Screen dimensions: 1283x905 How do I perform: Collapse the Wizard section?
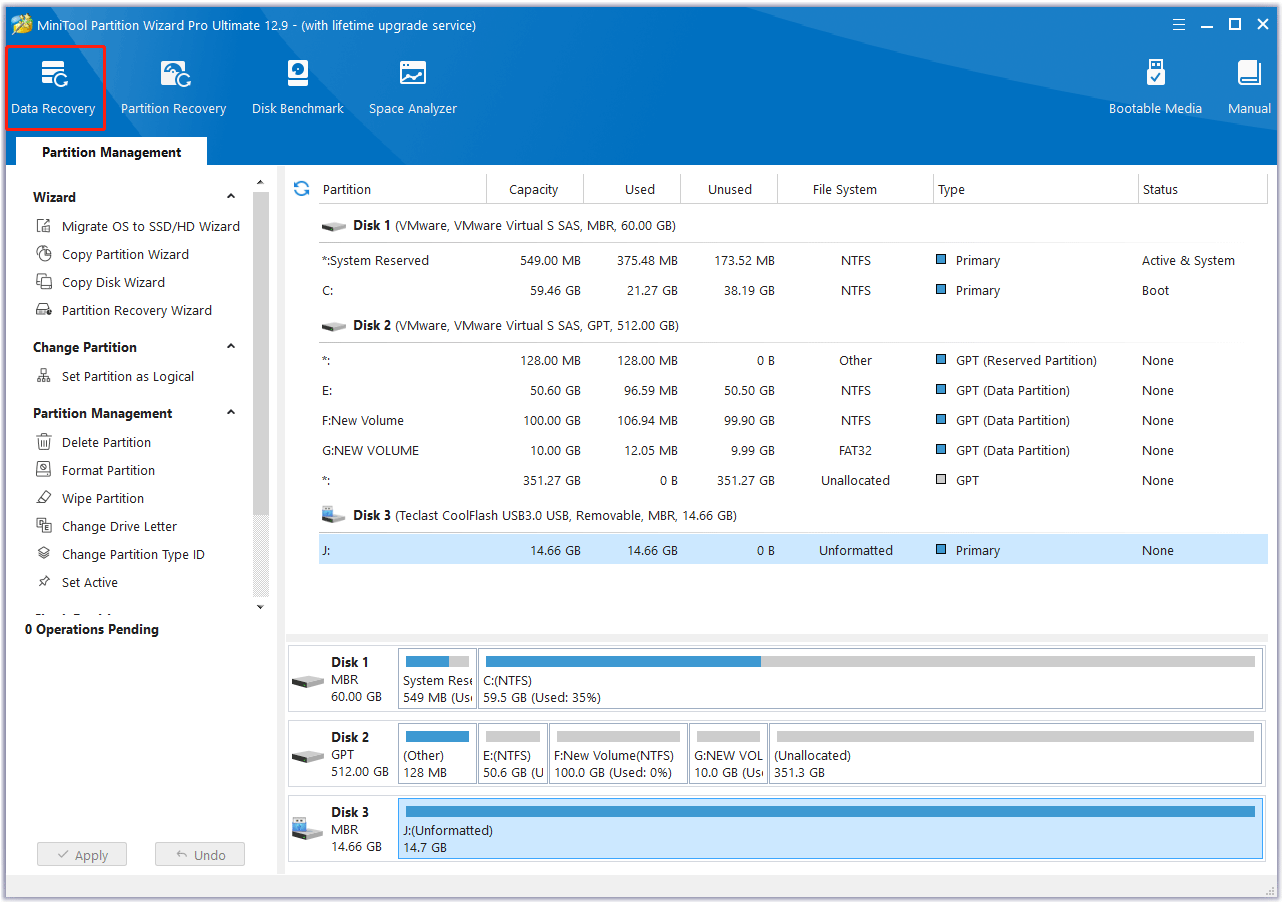[230, 196]
